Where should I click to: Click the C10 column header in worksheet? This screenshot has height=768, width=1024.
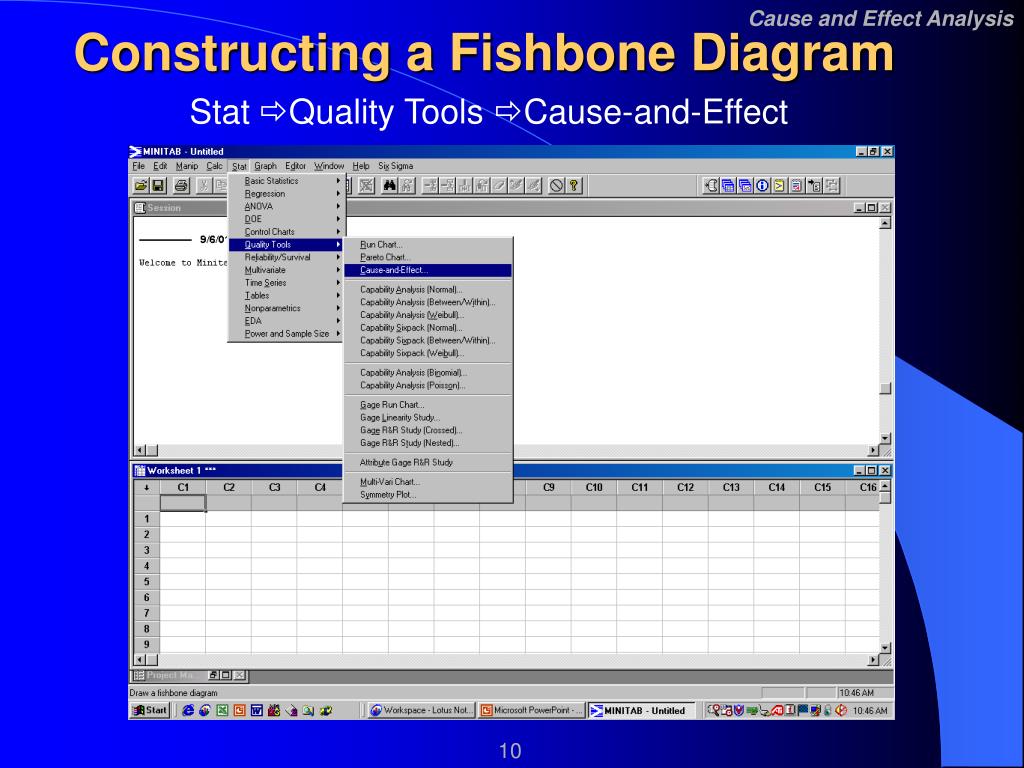point(594,487)
